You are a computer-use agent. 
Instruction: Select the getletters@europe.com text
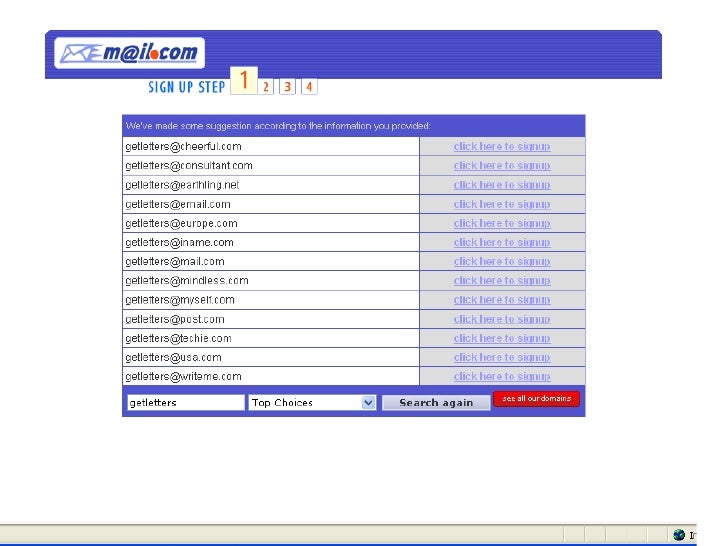[x=181, y=224]
